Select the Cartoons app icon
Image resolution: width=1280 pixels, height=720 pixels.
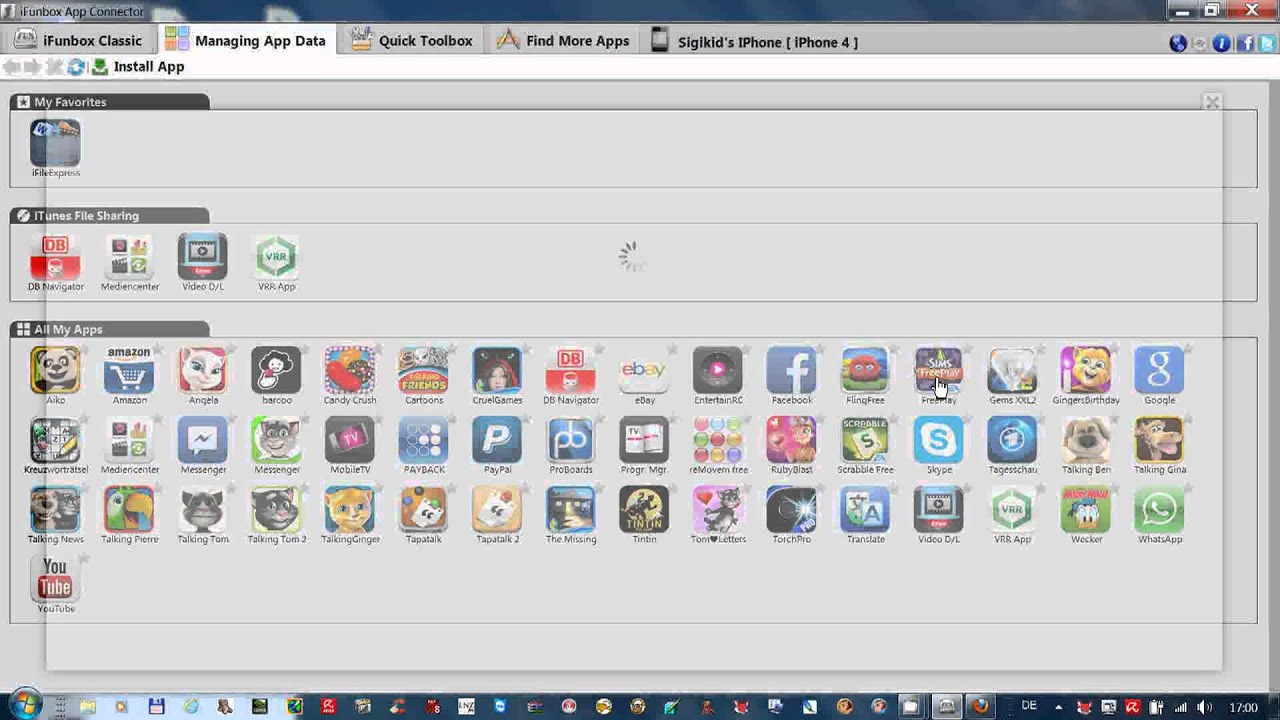[x=423, y=371]
